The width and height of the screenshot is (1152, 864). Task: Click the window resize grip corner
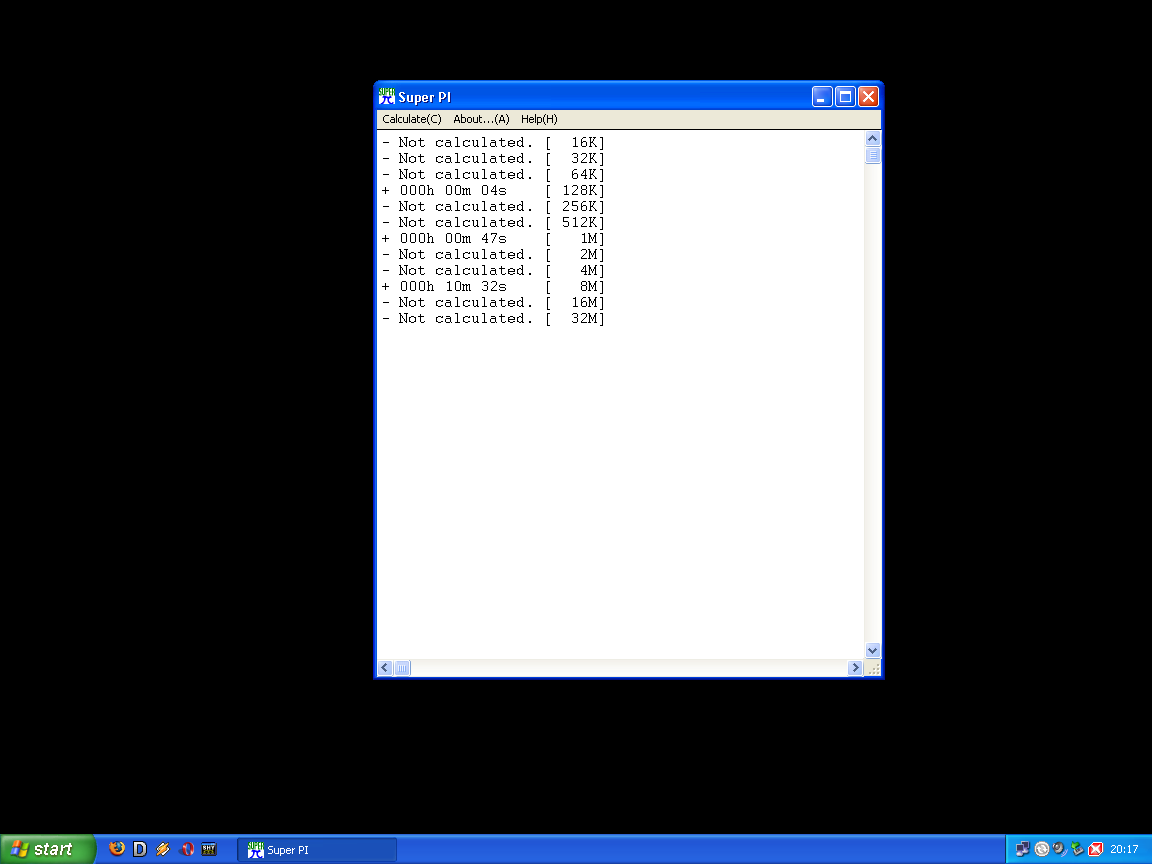point(873,668)
